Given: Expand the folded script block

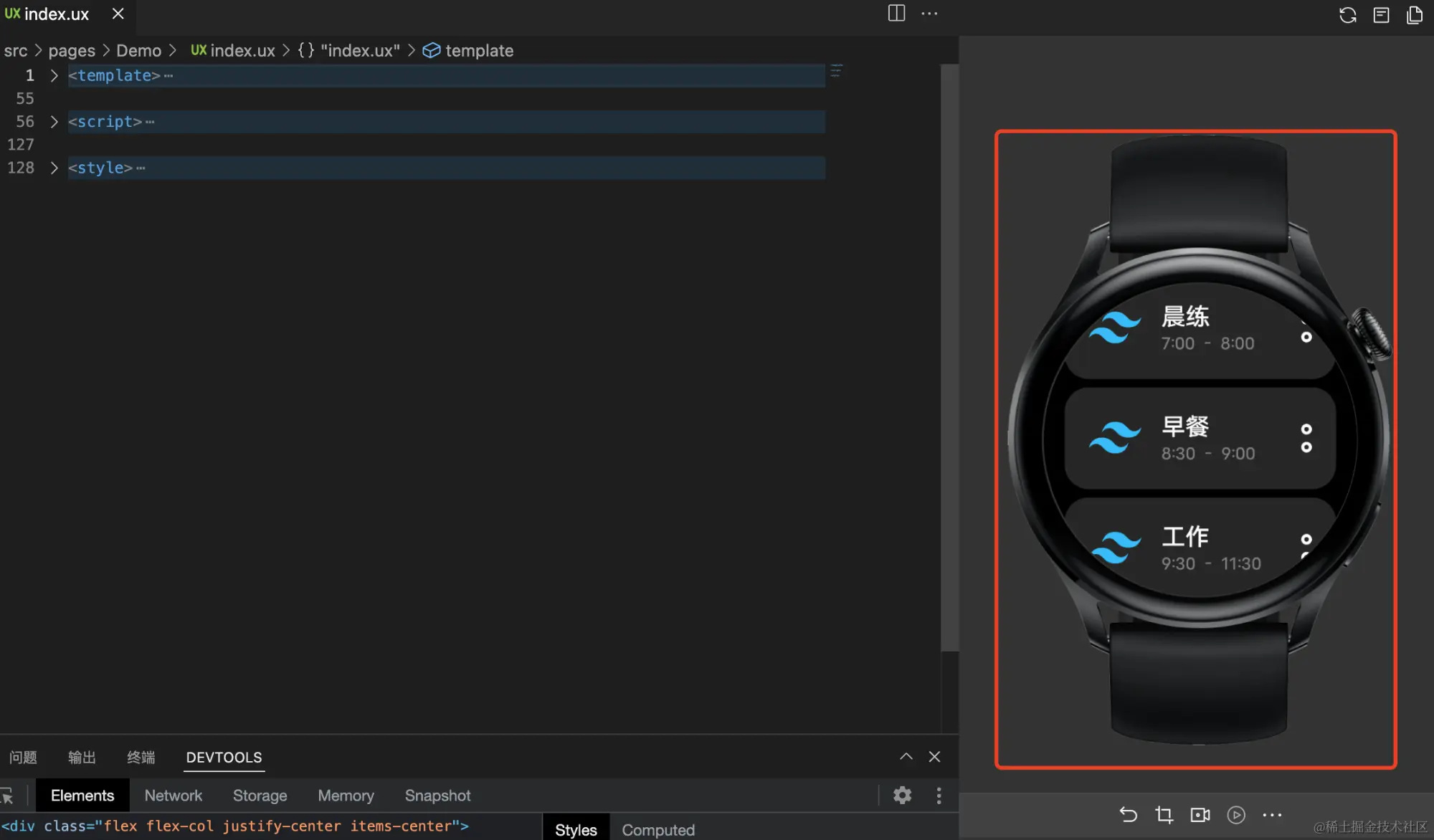Looking at the screenshot, I should [54, 122].
